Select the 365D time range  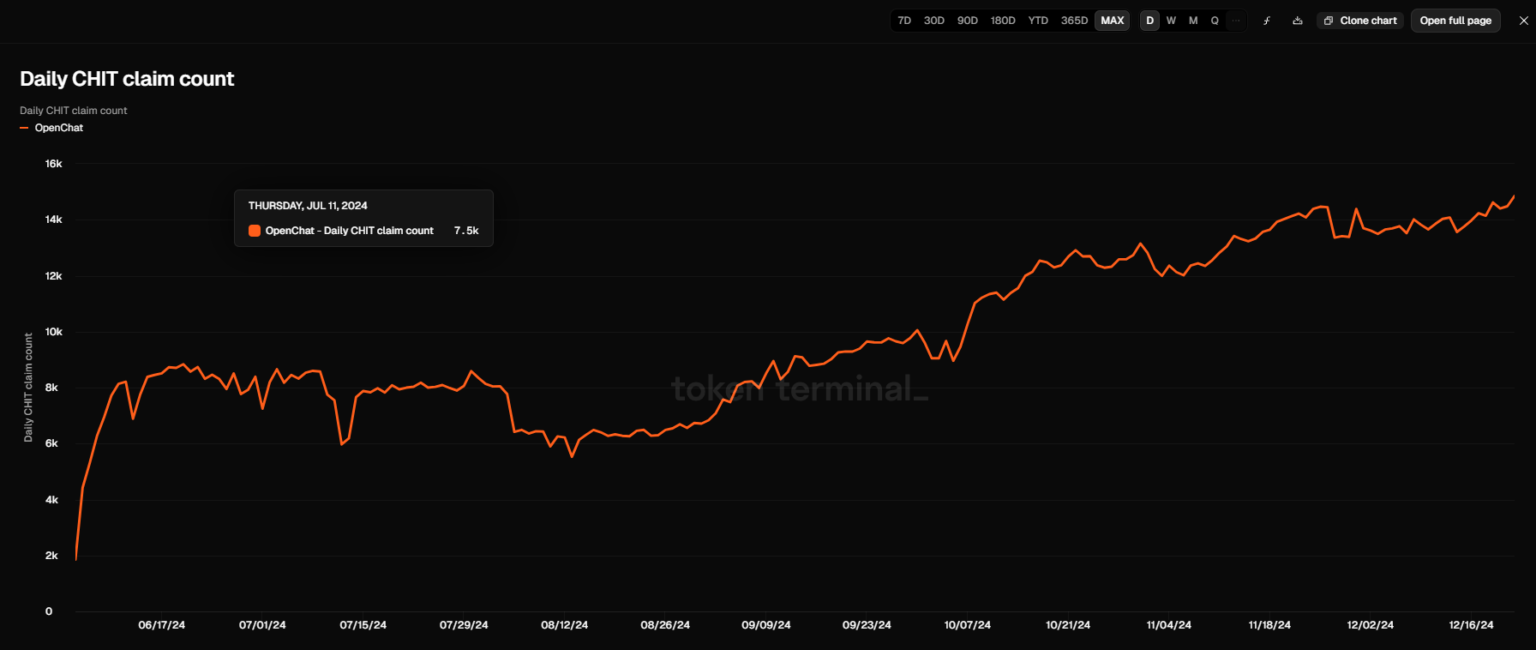(1075, 20)
